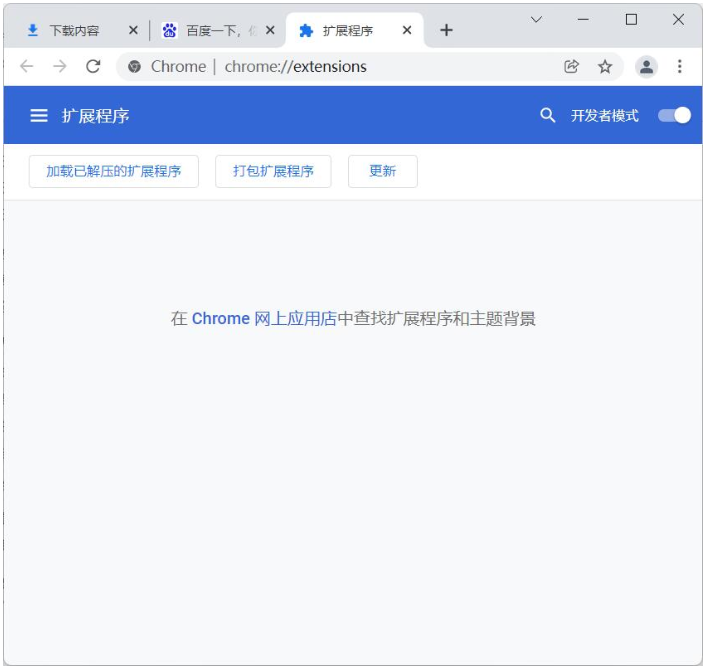The width and height of the screenshot is (706, 669).
Task: Open the Chrome profile avatar
Action: (x=647, y=67)
